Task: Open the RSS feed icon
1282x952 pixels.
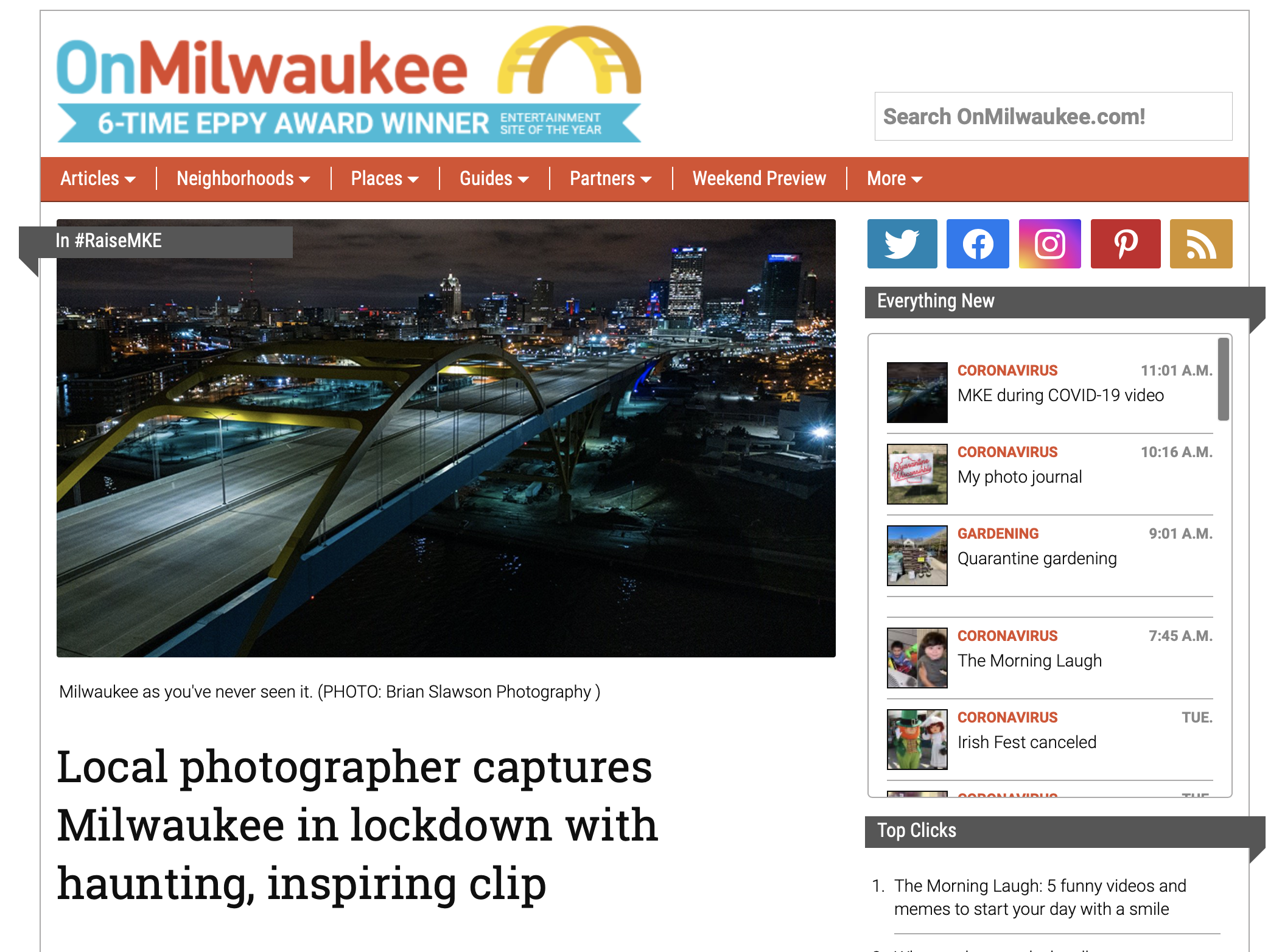Action: (x=1201, y=243)
